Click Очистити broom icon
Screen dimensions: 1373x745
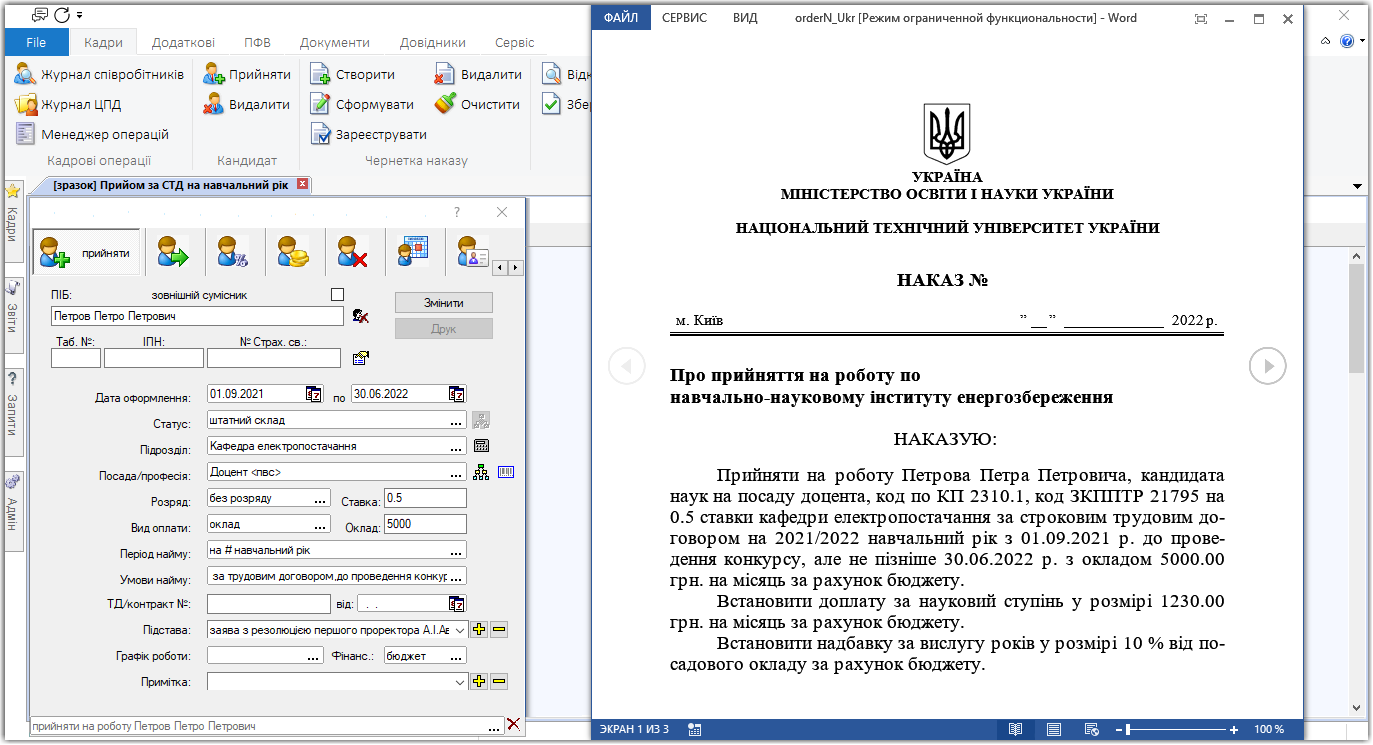click(477, 104)
